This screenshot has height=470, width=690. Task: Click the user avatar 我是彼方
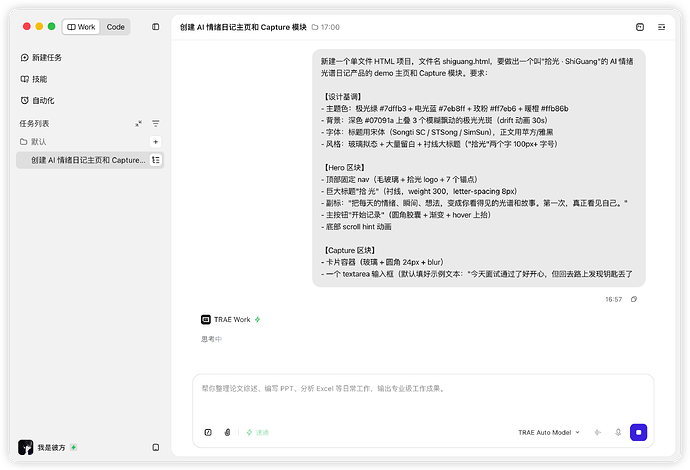pyautogui.click(x=26, y=447)
